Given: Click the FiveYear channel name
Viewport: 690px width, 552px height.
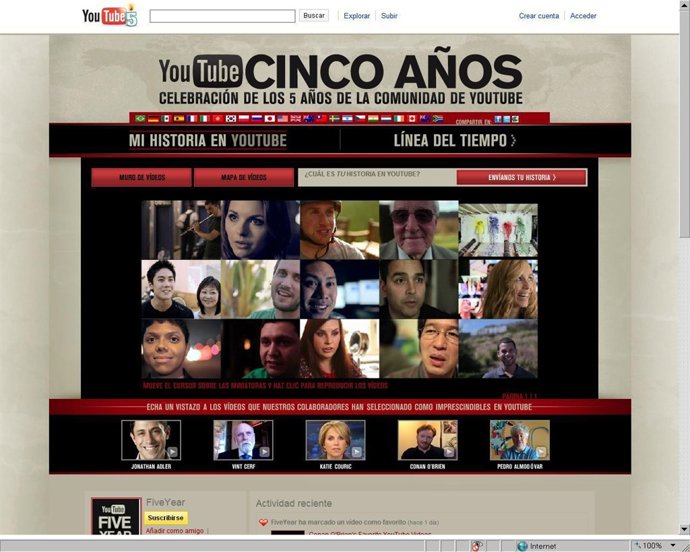Looking at the screenshot, I should [x=165, y=502].
